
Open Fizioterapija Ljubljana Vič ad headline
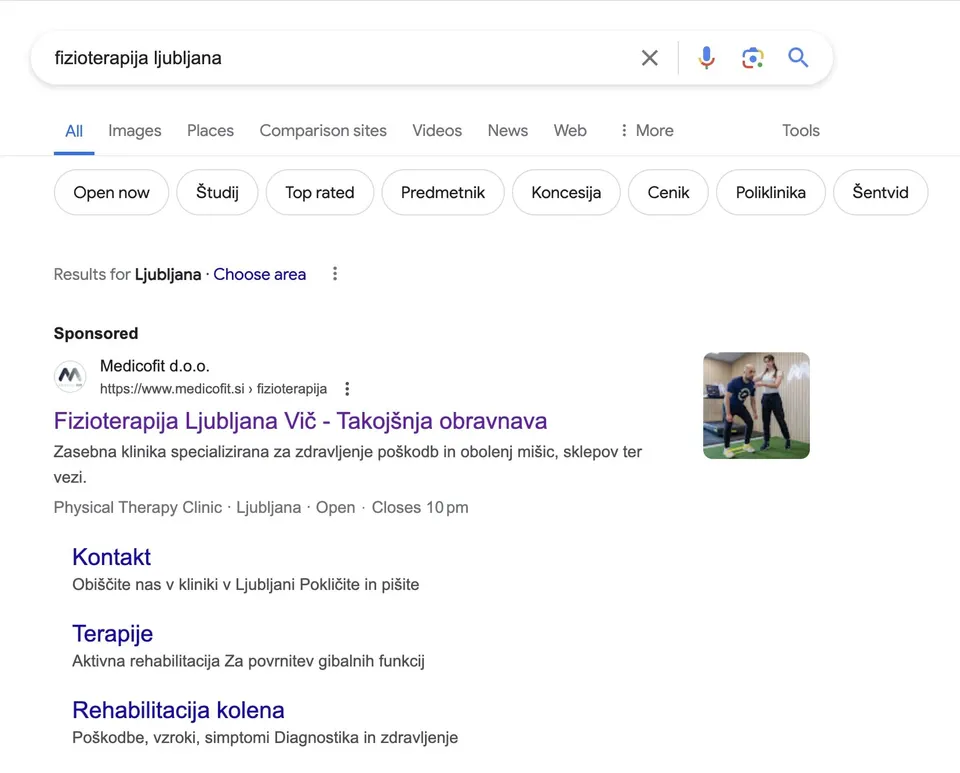coord(300,421)
